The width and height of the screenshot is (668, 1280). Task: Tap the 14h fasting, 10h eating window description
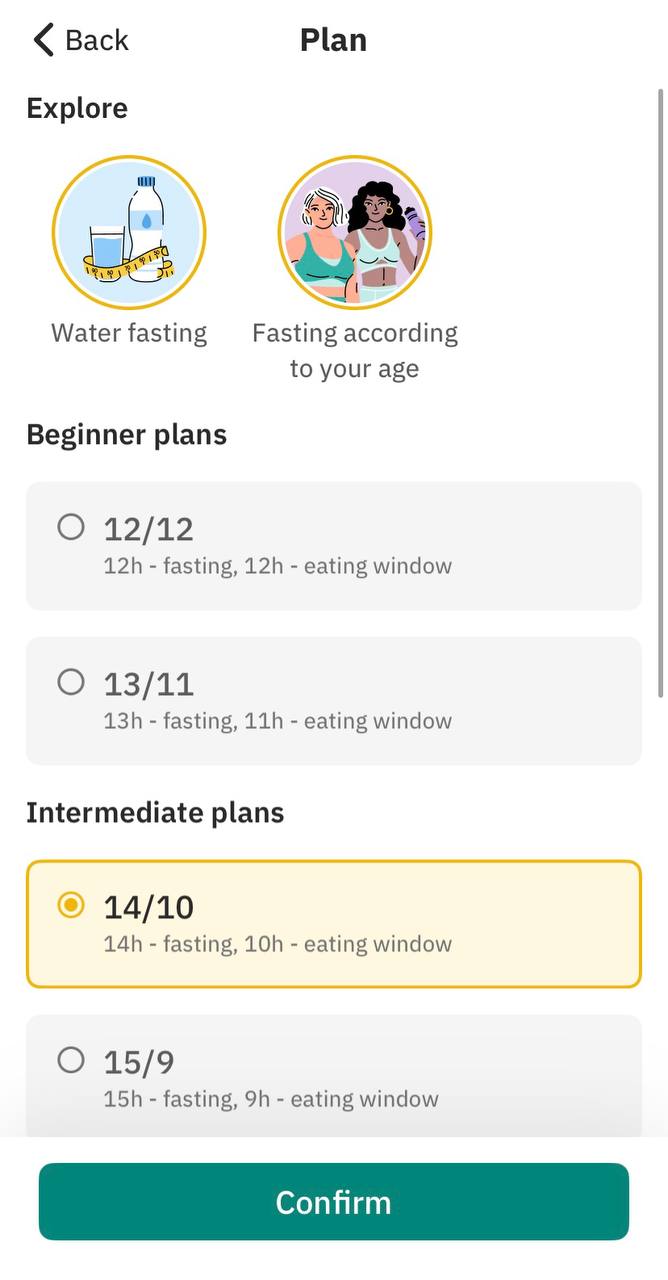pos(278,944)
